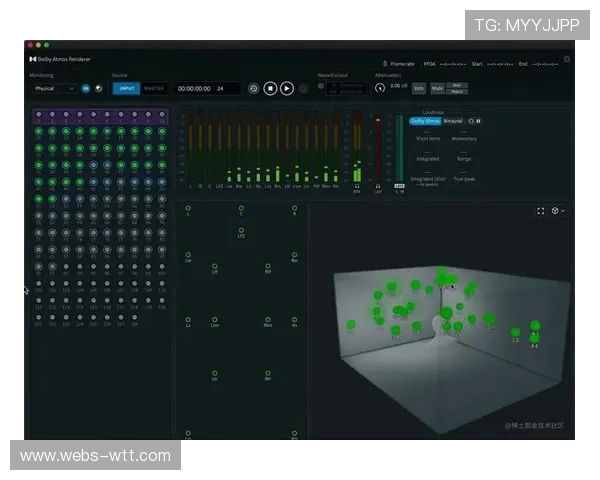Click the record in/out button
Image resolution: width=600 pixels, height=480 pixels.
pos(322,88)
